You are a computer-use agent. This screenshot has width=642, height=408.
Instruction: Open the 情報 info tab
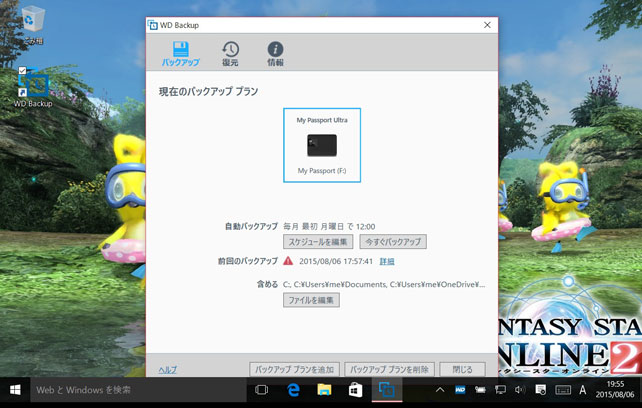275,54
